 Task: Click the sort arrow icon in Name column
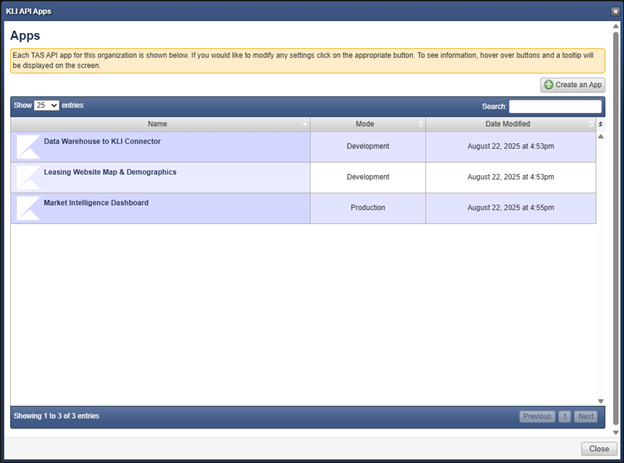pyautogui.click(x=305, y=125)
